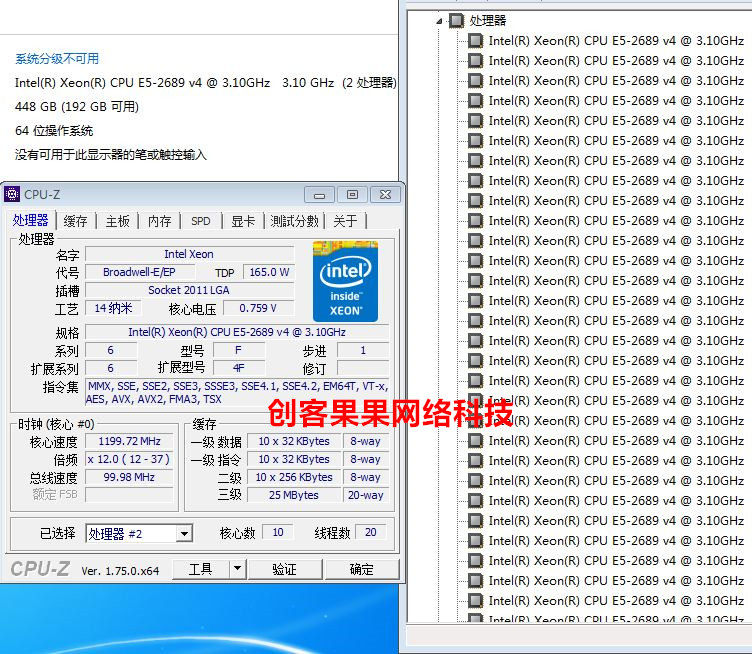The width and height of the screenshot is (752, 654).
Task: Click the 工具 button
Action: click(201, 569)
